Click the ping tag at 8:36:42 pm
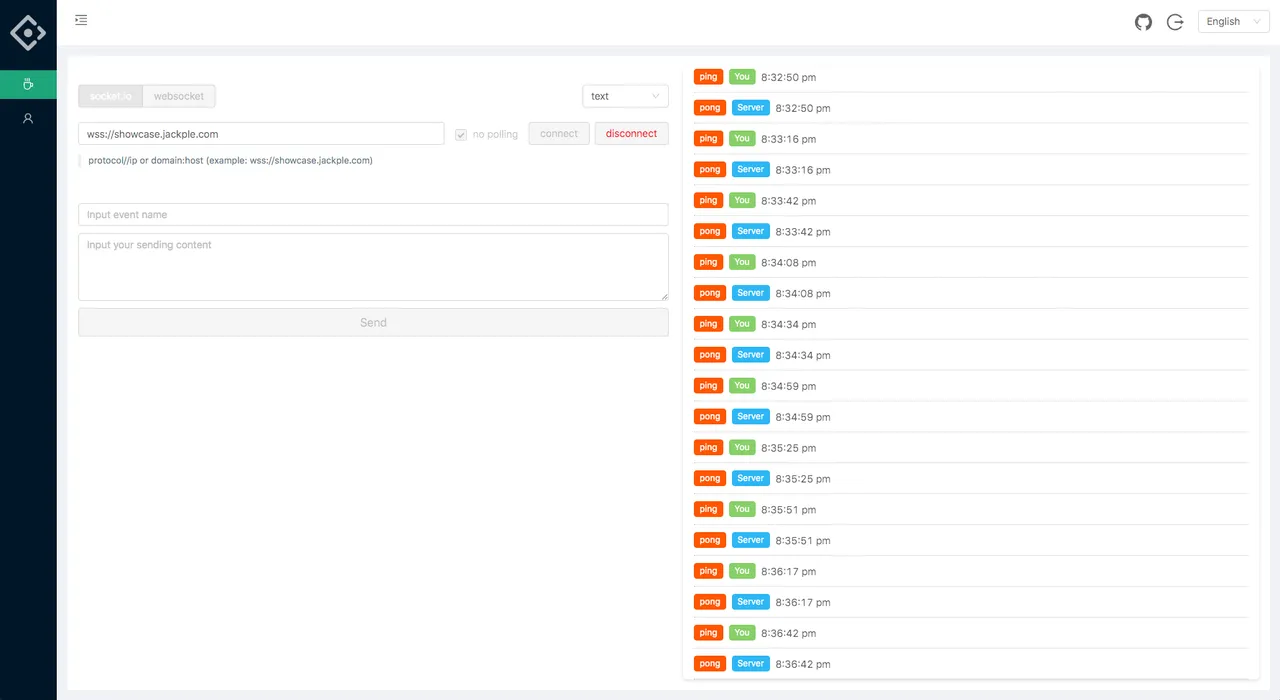The image size is (1280, 700). coord(709,633)
